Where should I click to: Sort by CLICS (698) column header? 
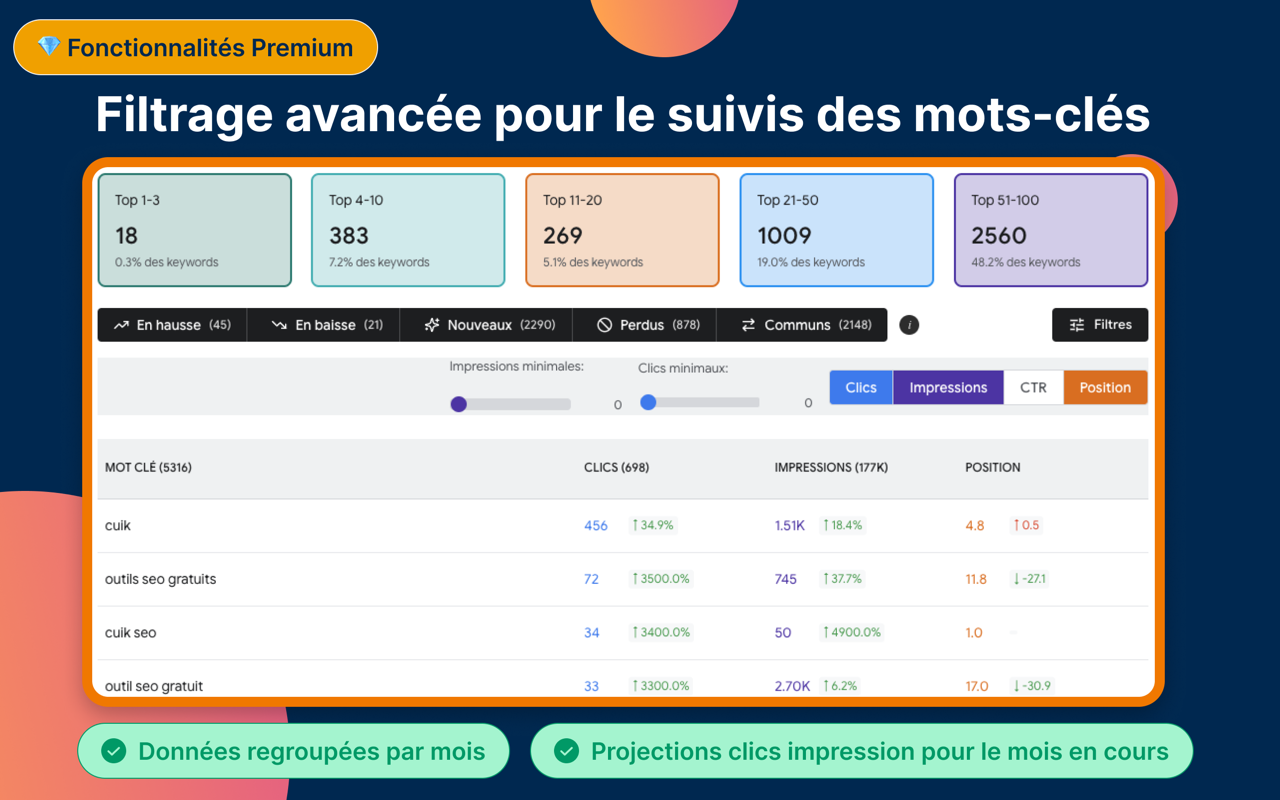pos(617,468)
